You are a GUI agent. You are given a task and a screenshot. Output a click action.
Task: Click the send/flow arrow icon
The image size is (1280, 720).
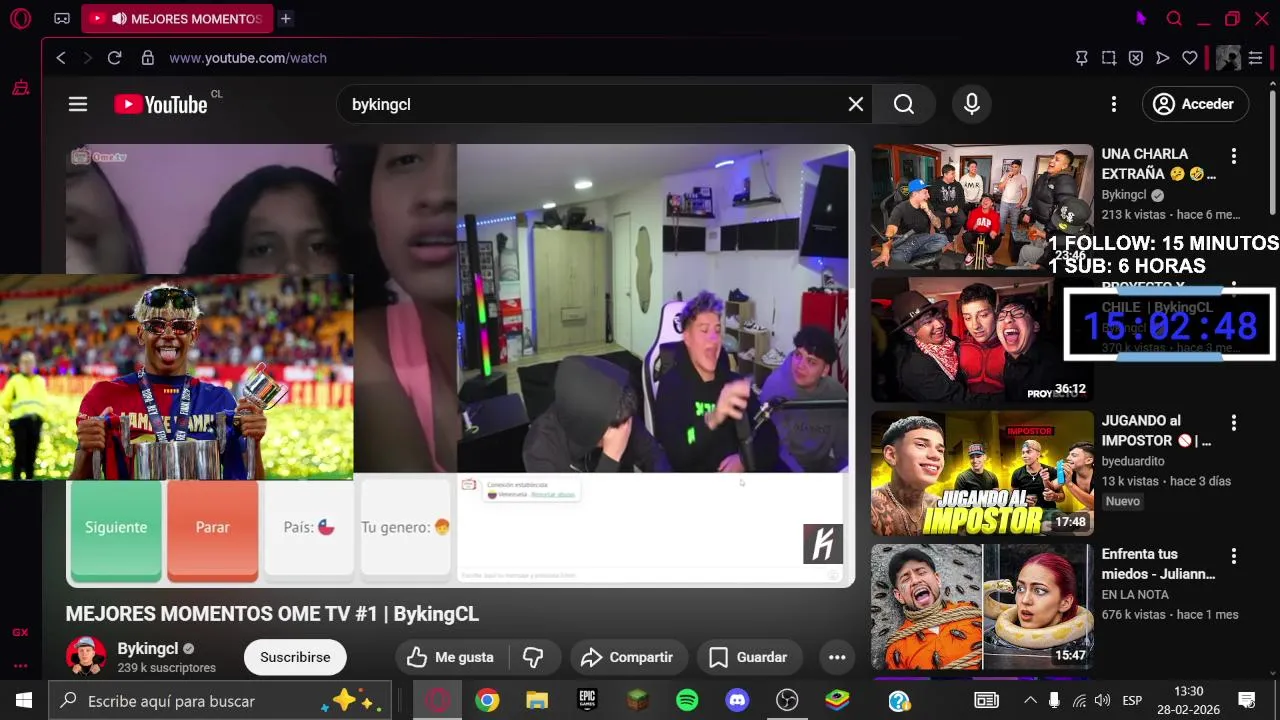[x=1162, y=58]
